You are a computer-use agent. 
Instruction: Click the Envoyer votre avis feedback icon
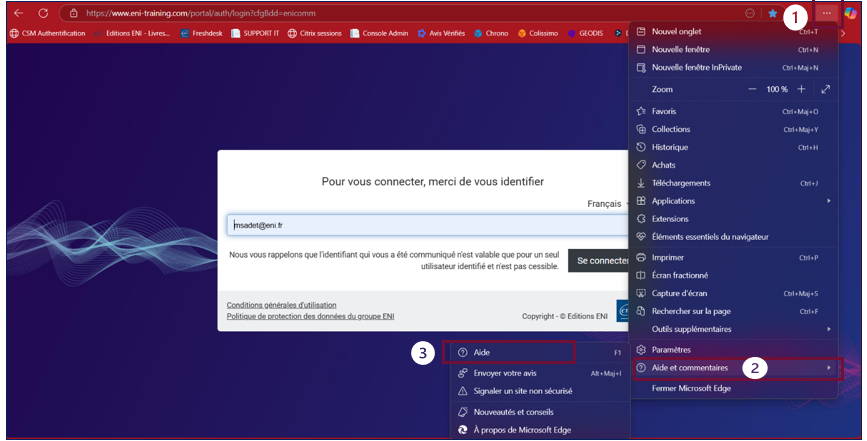[463, 374]
